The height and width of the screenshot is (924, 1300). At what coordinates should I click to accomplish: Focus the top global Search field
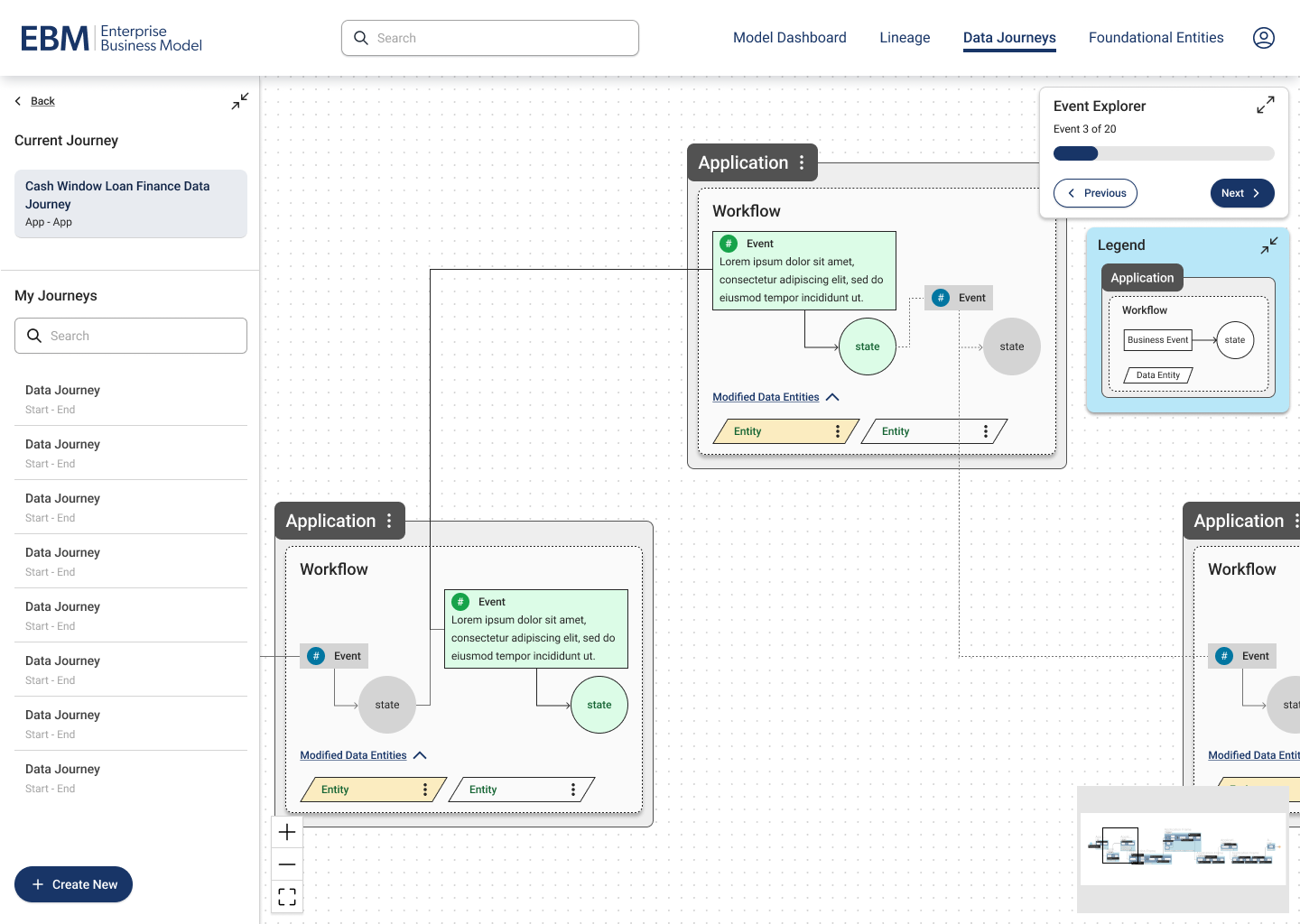(490, 38)
